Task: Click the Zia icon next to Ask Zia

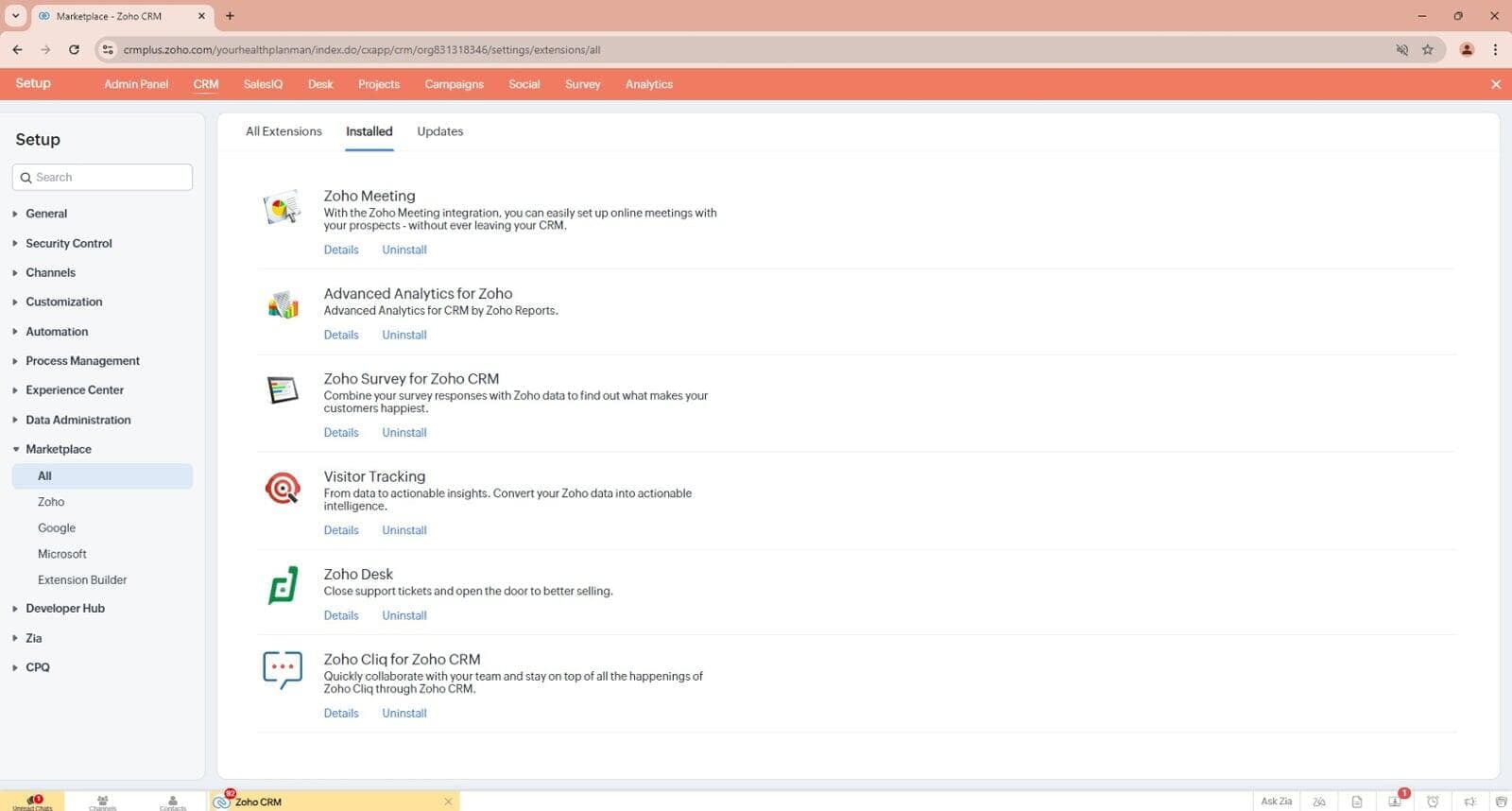Action: (1319, 802)
